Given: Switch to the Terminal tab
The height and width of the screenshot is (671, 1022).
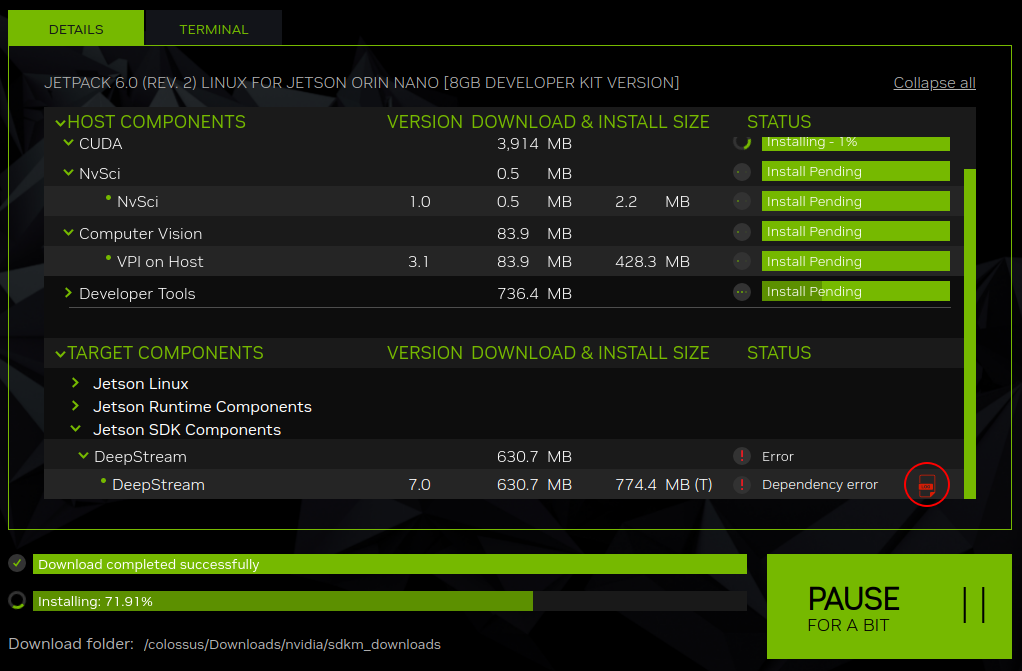Looking at the screenshot, I should (x=213, y=29).
